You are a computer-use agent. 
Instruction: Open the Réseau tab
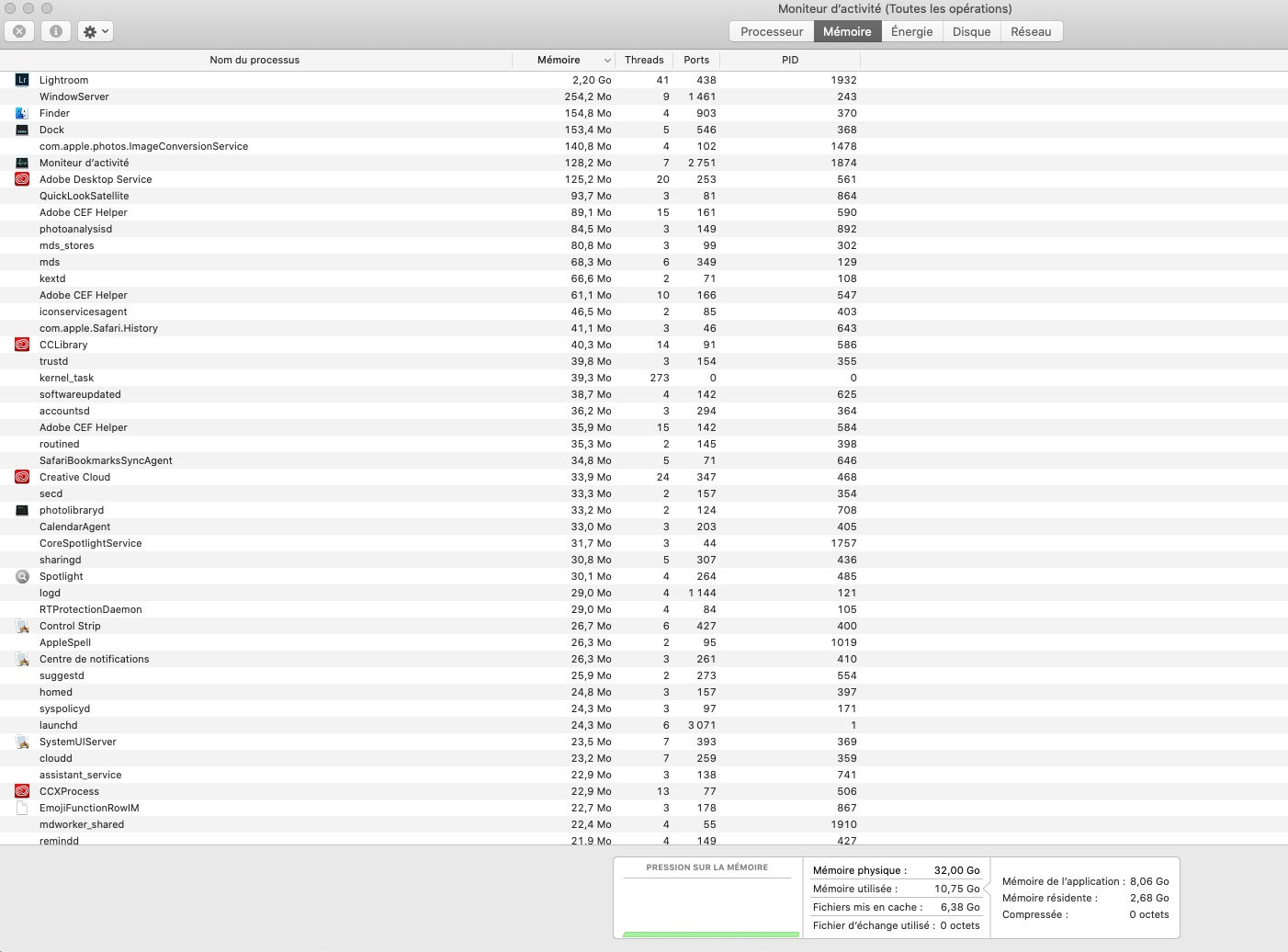tap(1031, 31)
